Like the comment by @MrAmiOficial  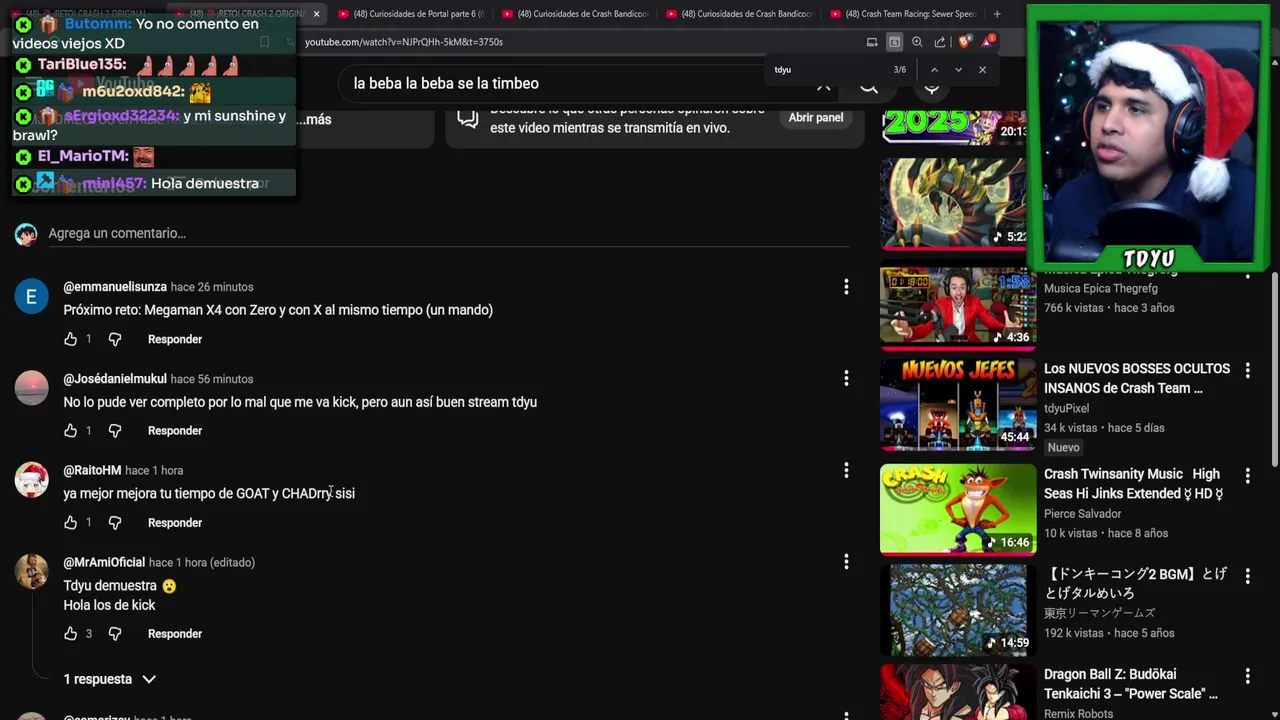(70, 634)
